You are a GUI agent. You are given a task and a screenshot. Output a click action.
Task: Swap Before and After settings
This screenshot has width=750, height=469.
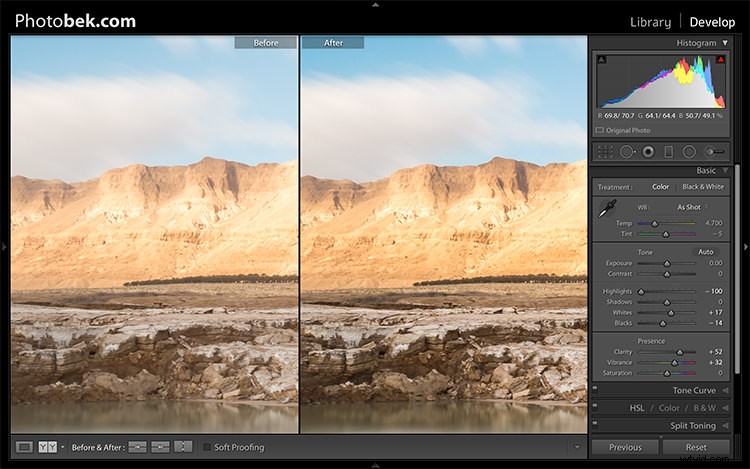click(x=183, y=447)
